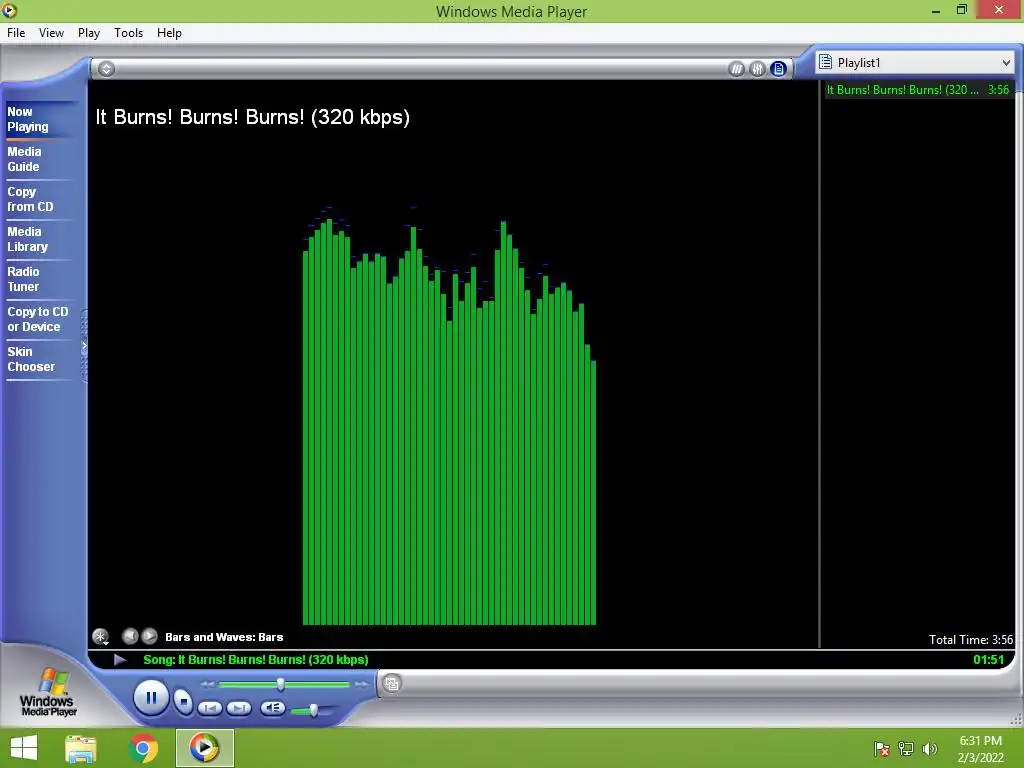1024x768 pixels.
Task: Select the song entry in the playlist
Action: click(x=918, y=89)
